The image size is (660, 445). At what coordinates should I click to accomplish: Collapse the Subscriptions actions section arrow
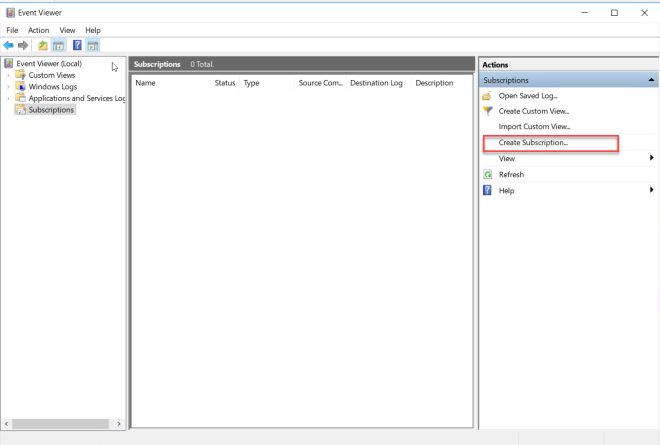point(651,80)
